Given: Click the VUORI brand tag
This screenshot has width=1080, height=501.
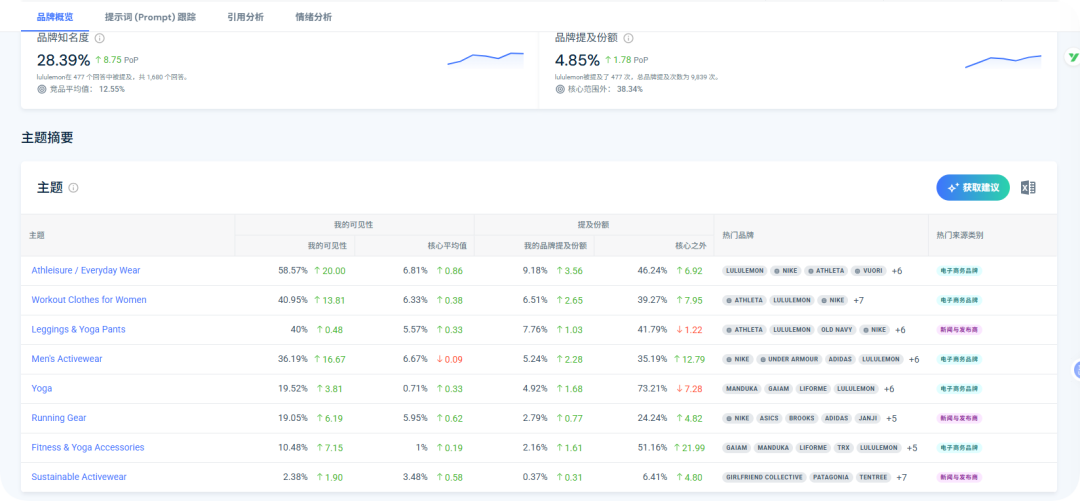Looking at the screenshot, I should point(869,271).
